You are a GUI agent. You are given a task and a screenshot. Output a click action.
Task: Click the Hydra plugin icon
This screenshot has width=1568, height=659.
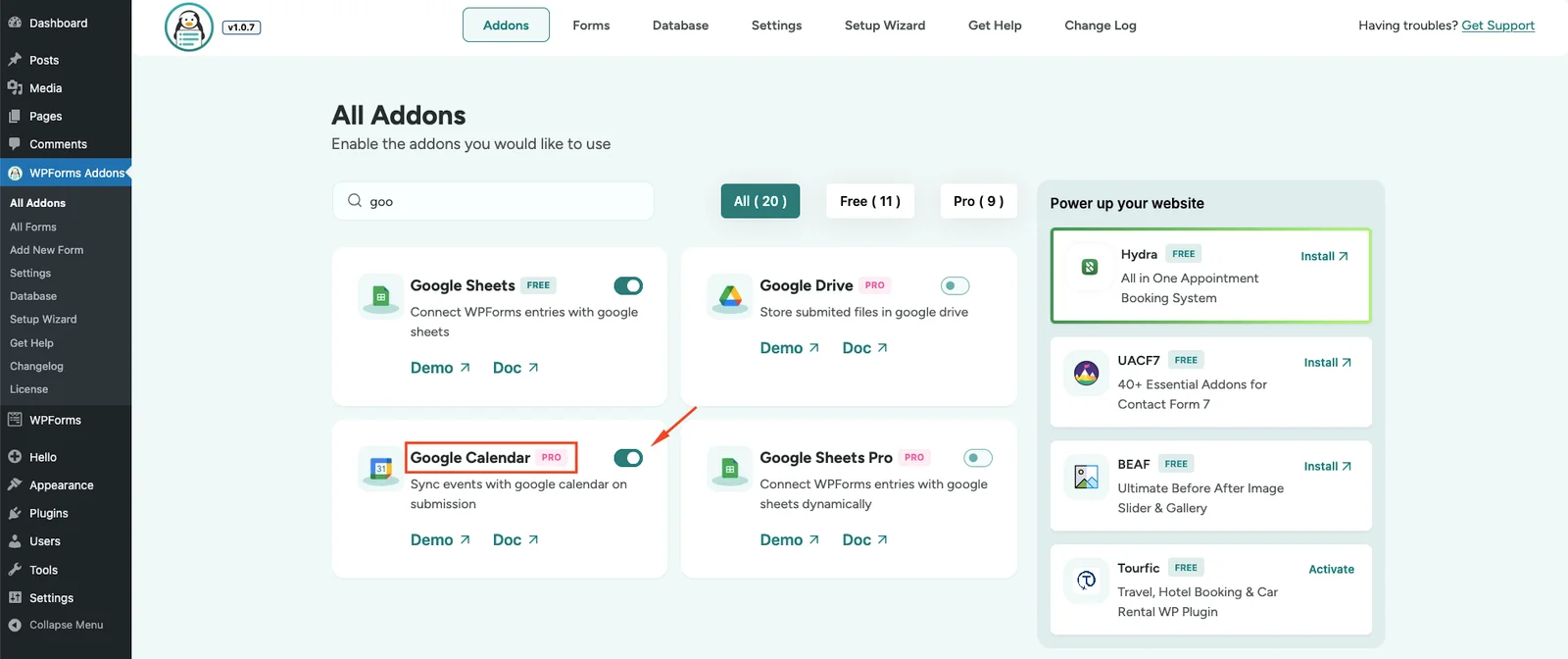pos(1089,267)
